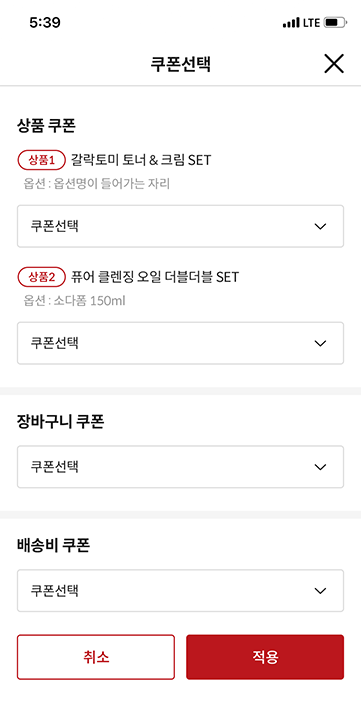361x720 pixels.
Task: Expand chevron of 상품2 coupon dropdown
Action: tap(320, 343)
